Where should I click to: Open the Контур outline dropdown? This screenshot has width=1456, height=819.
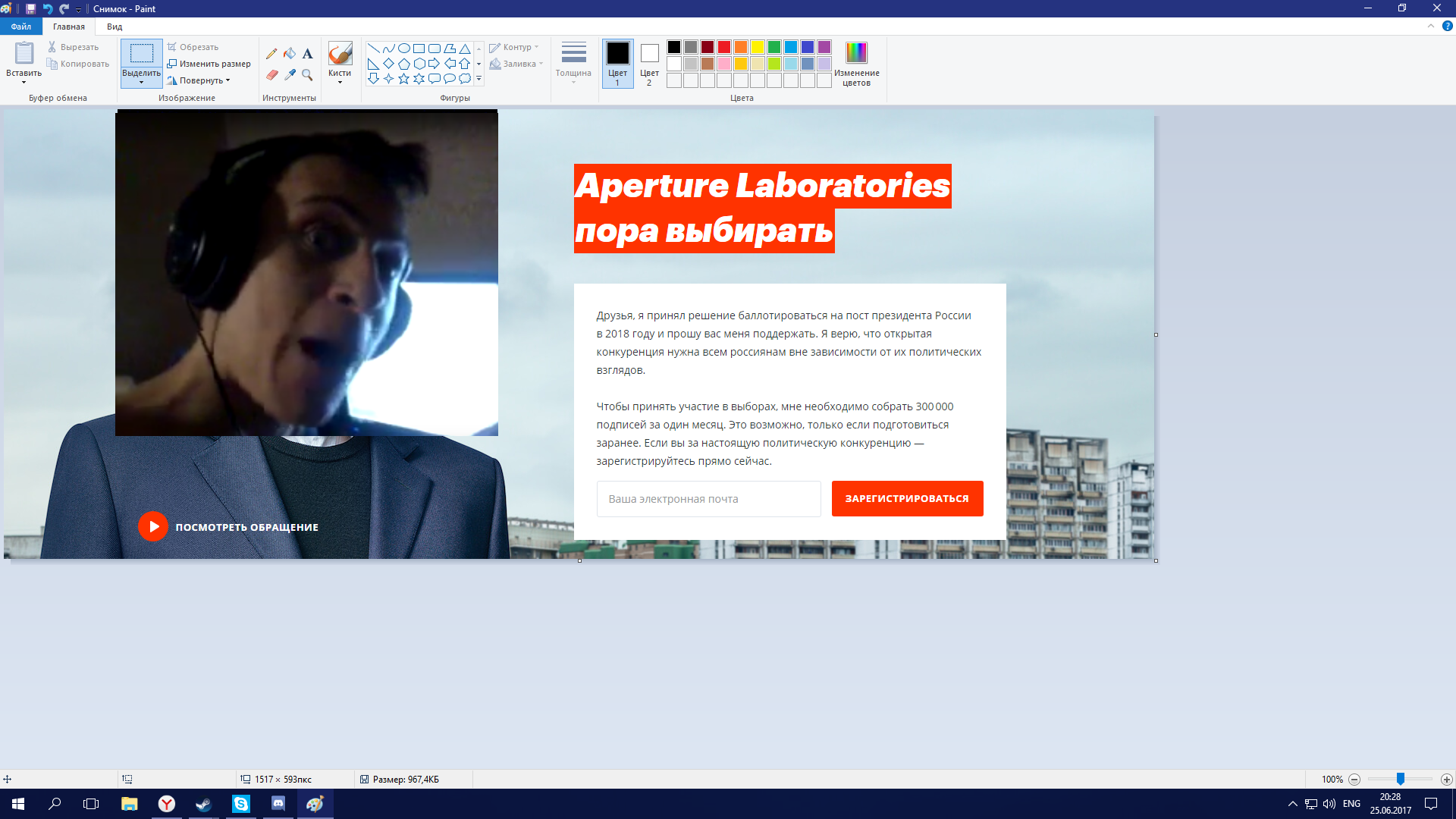coord(514,47)
